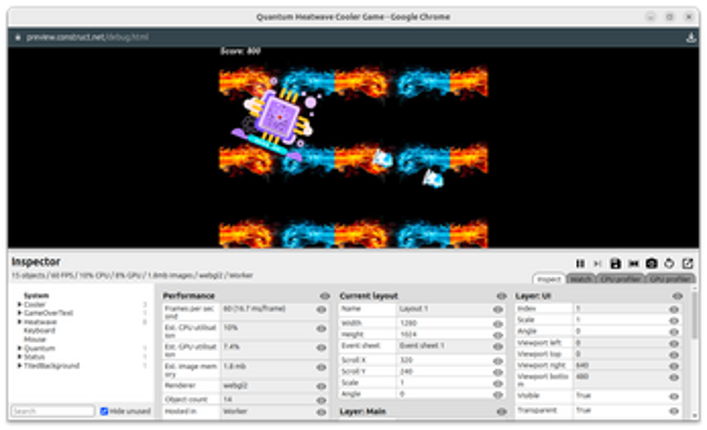Screen dimensions: 707x430
Task: Click the preview.construct.net URL in address bar
Action: point(87,37)
